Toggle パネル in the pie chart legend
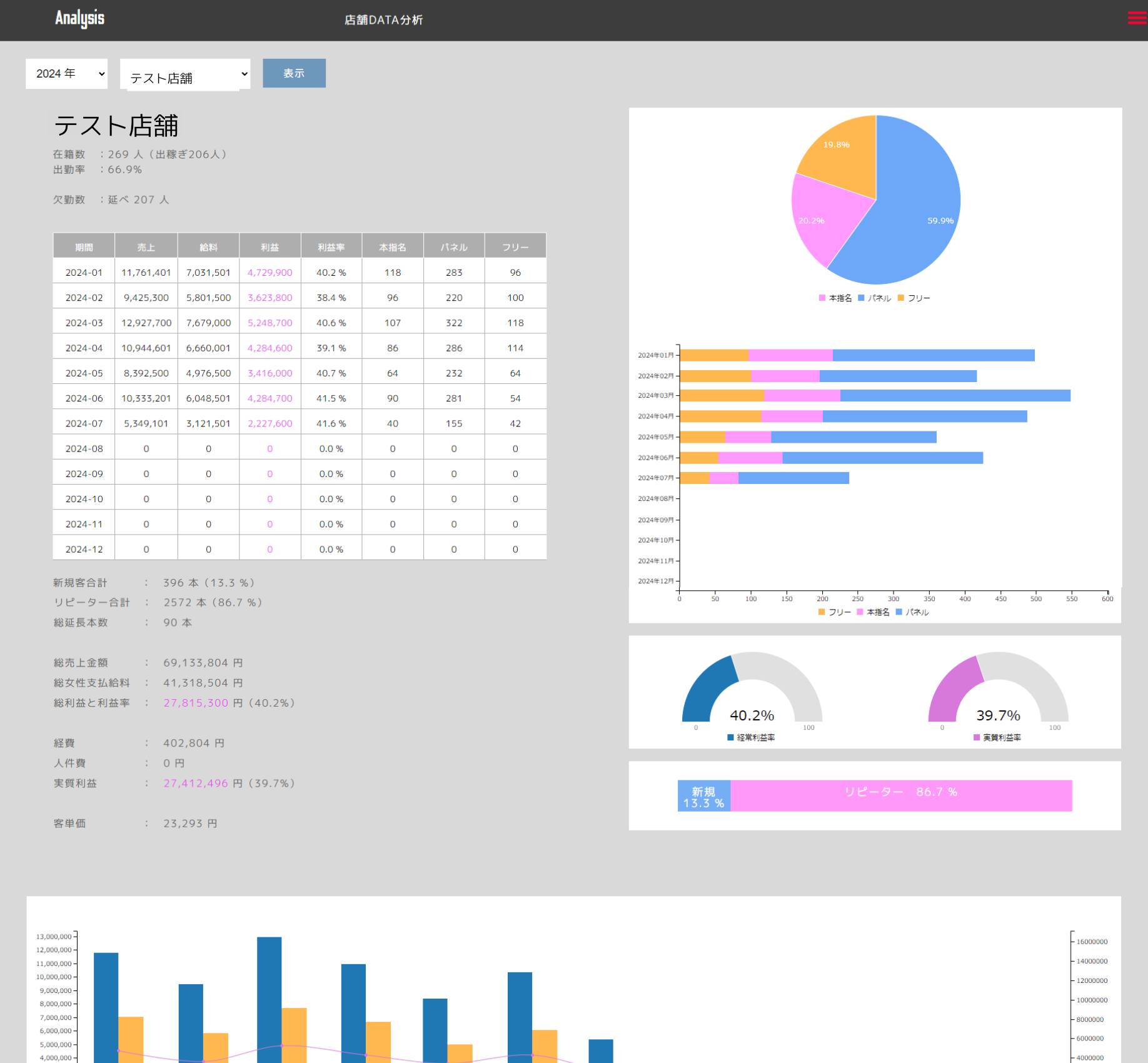 874,298
